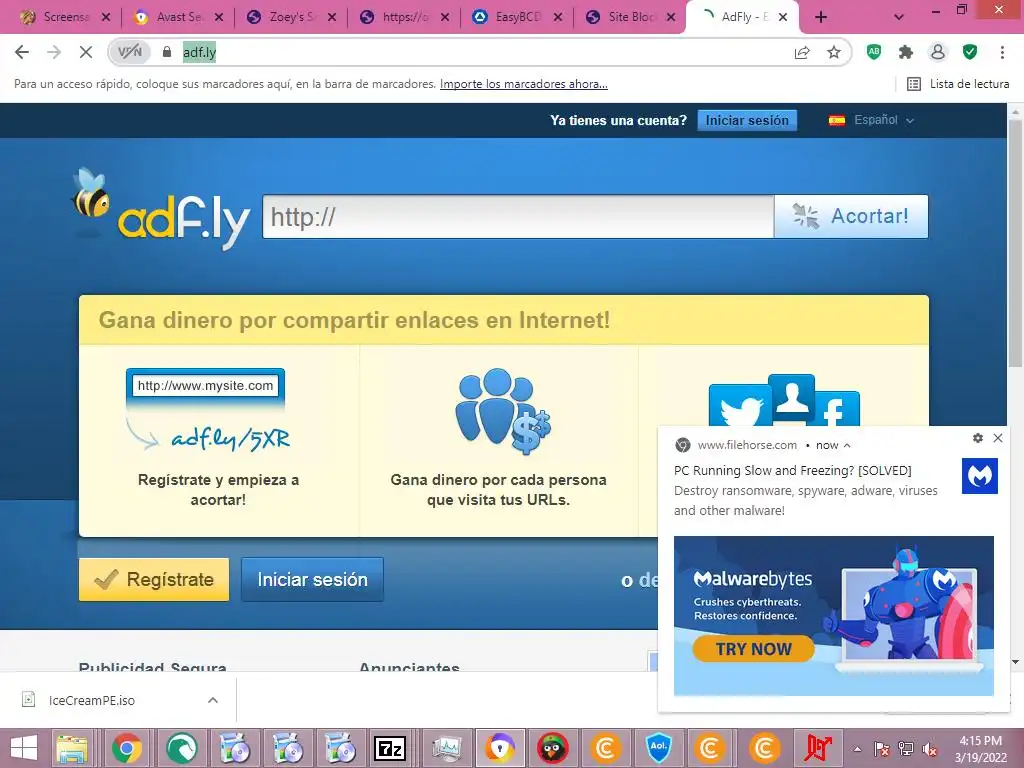Viewport: 1024px width, 768px height.
Task: View site info via padlock icon
Action: (167, 52)
